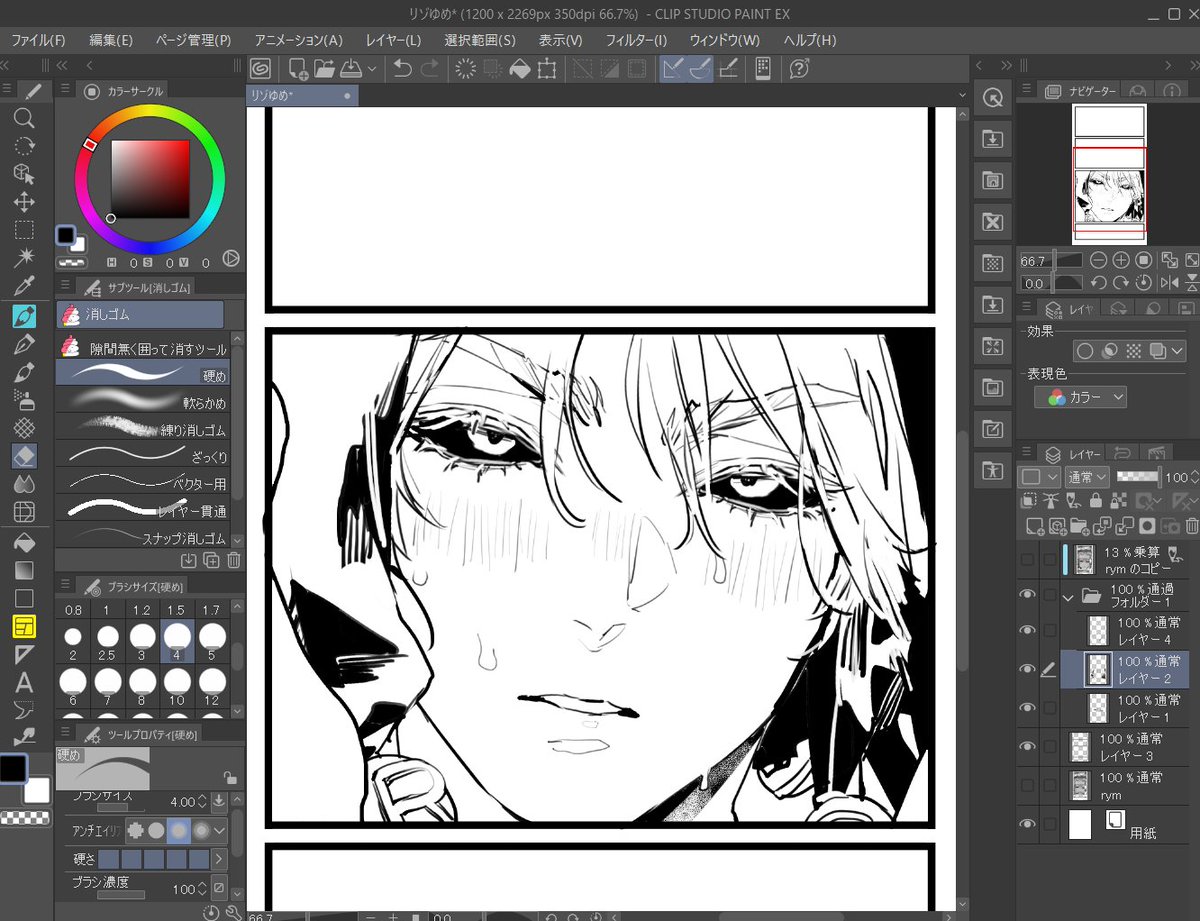The width and height of the screenshot is (1200, 921).
Task: Select the Move layer tool
Action: (x=24, y=202)
